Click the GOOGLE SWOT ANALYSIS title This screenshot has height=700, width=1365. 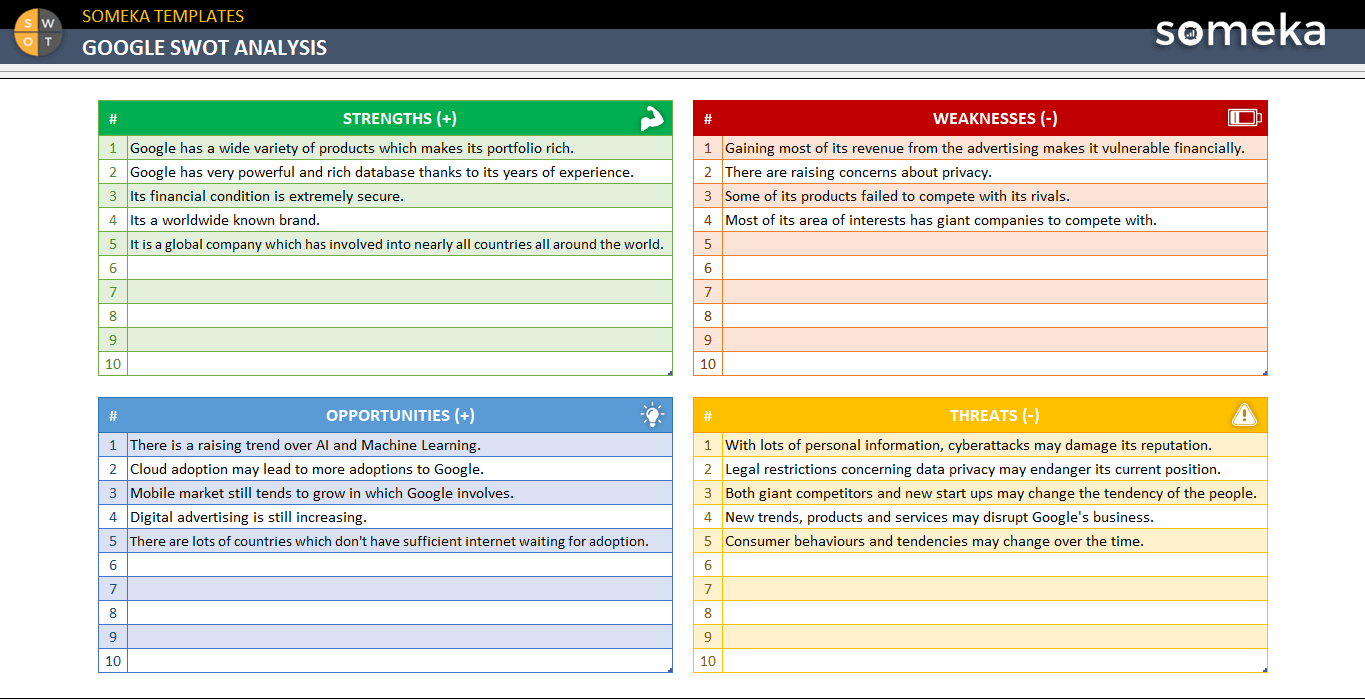point(204,46)
